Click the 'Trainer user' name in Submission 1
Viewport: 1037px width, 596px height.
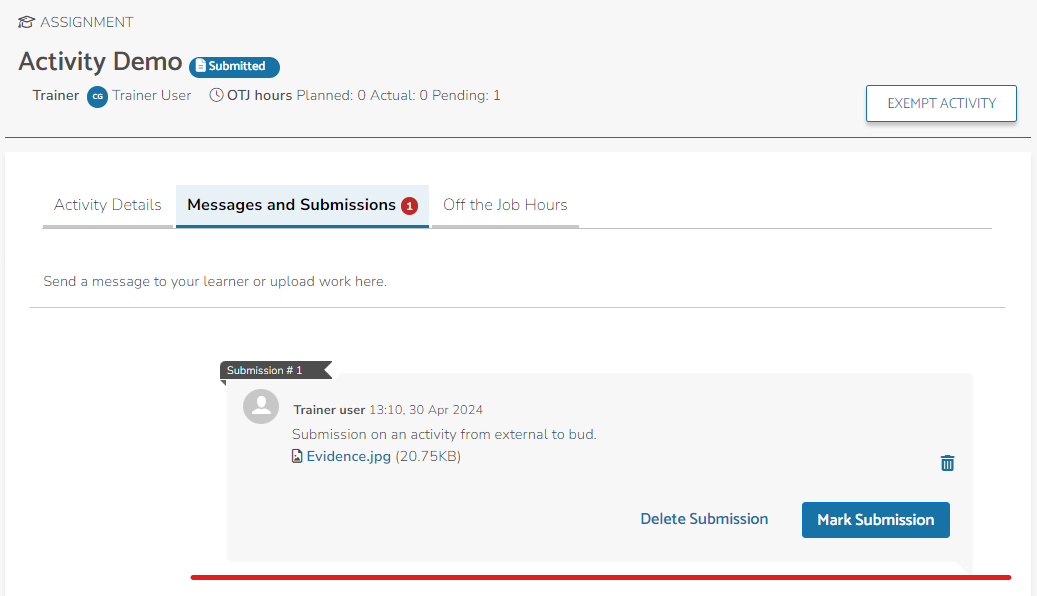click(x=329, y=410)
